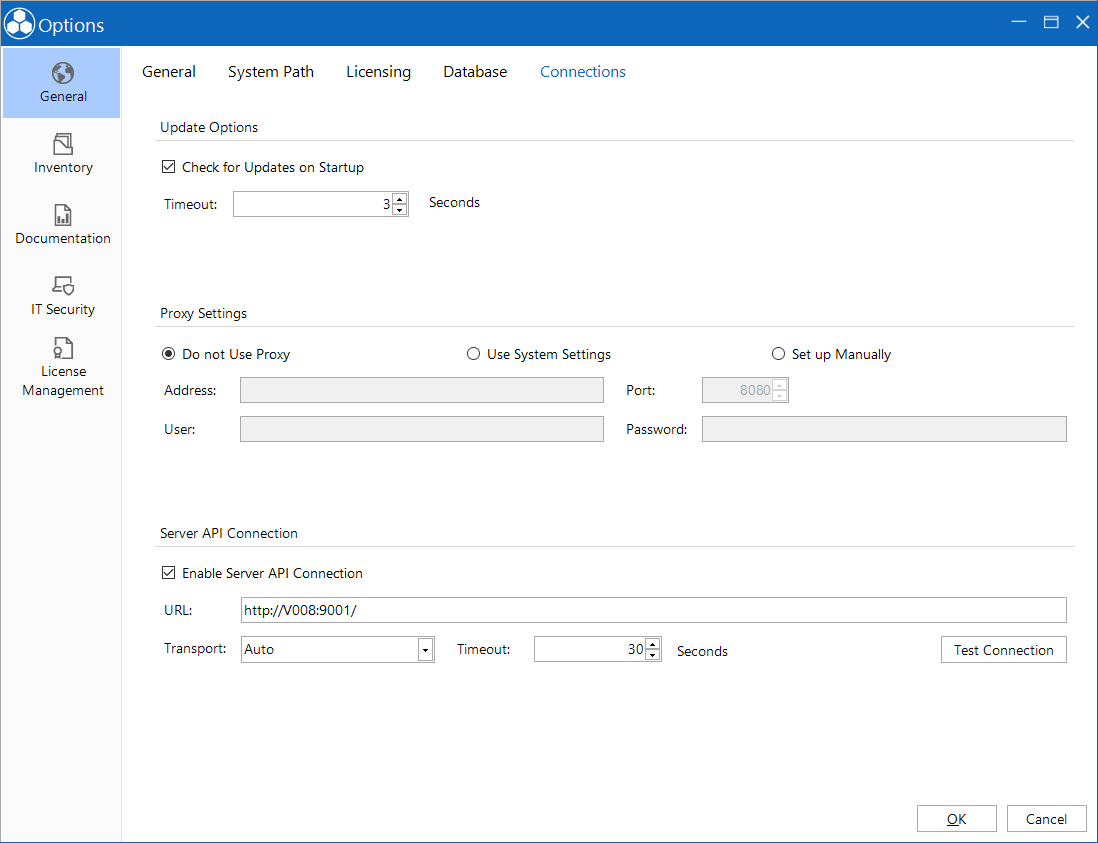Click the application logo in title bar

coord(19,24)
